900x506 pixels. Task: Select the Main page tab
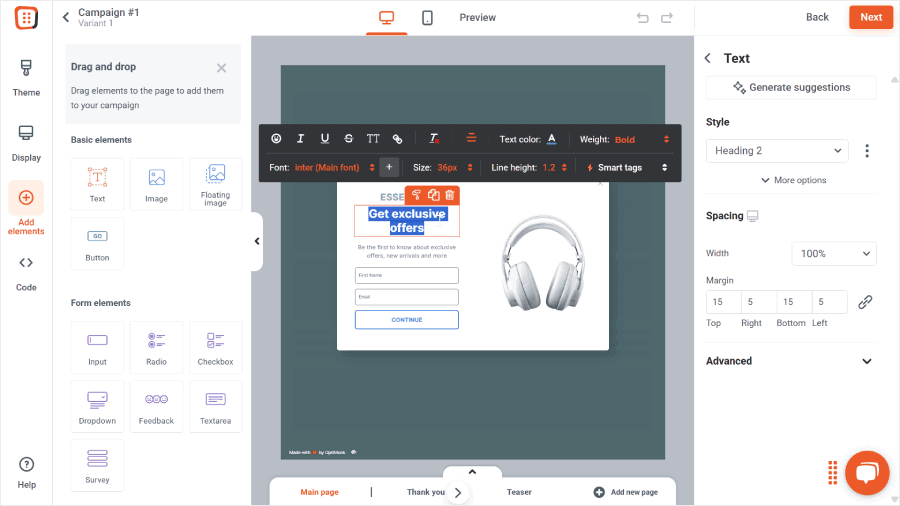point(320,492)
